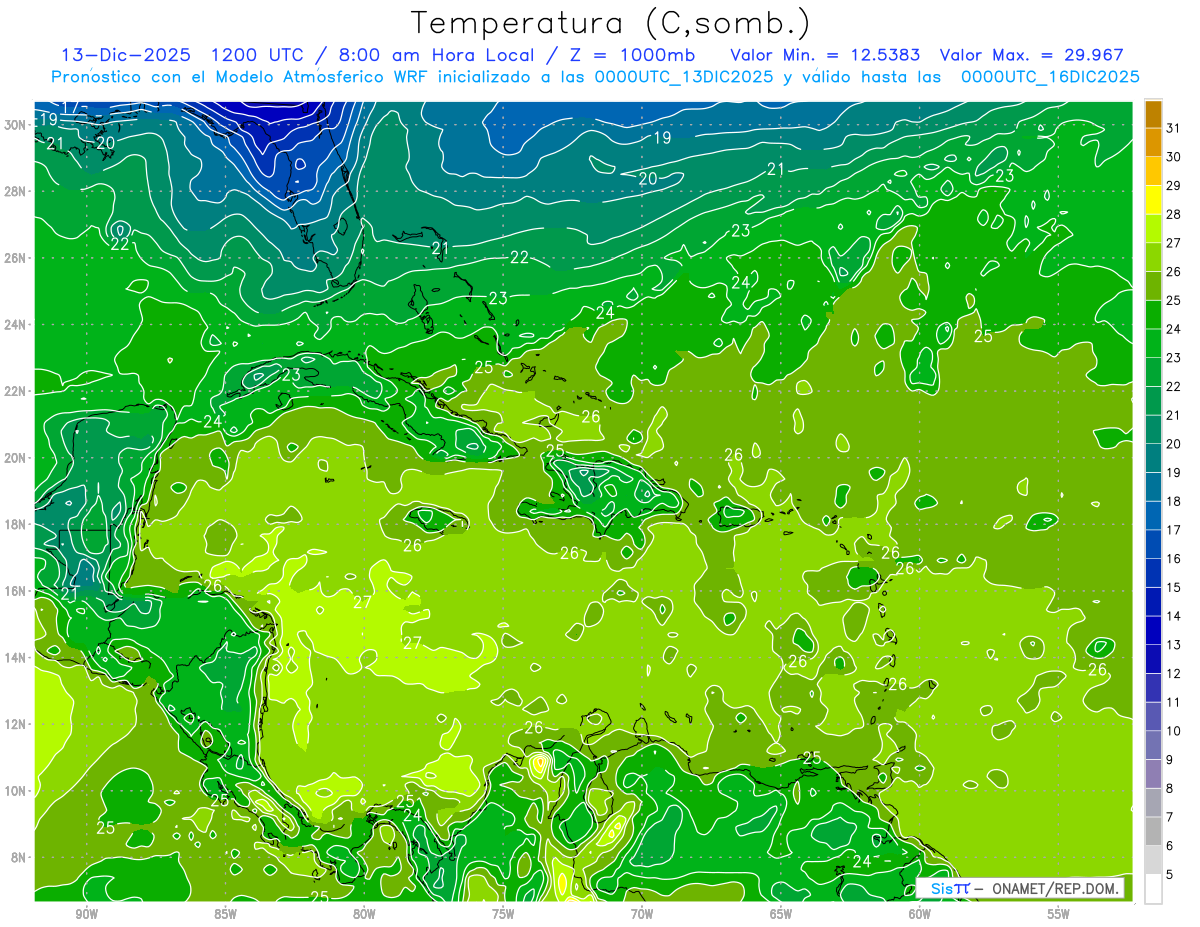
Task: Click the "30N" latitude axis label
Action: click(x=15, y=125)
